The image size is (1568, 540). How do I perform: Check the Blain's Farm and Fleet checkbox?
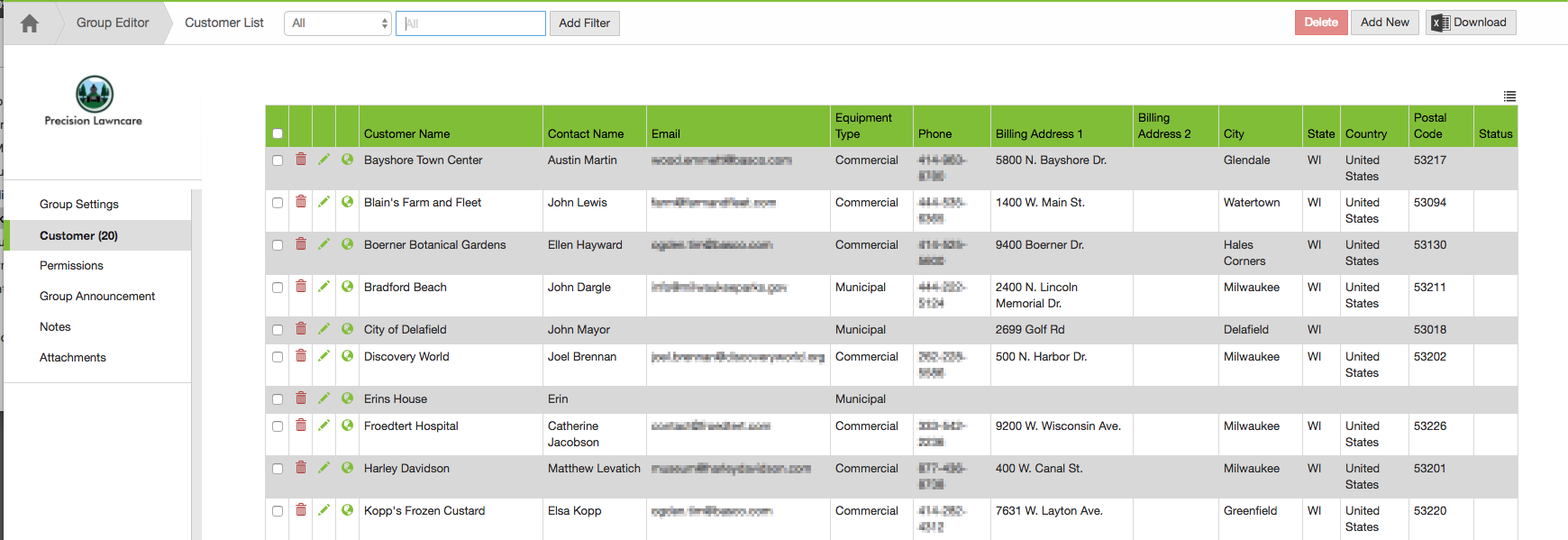(278, 203)
